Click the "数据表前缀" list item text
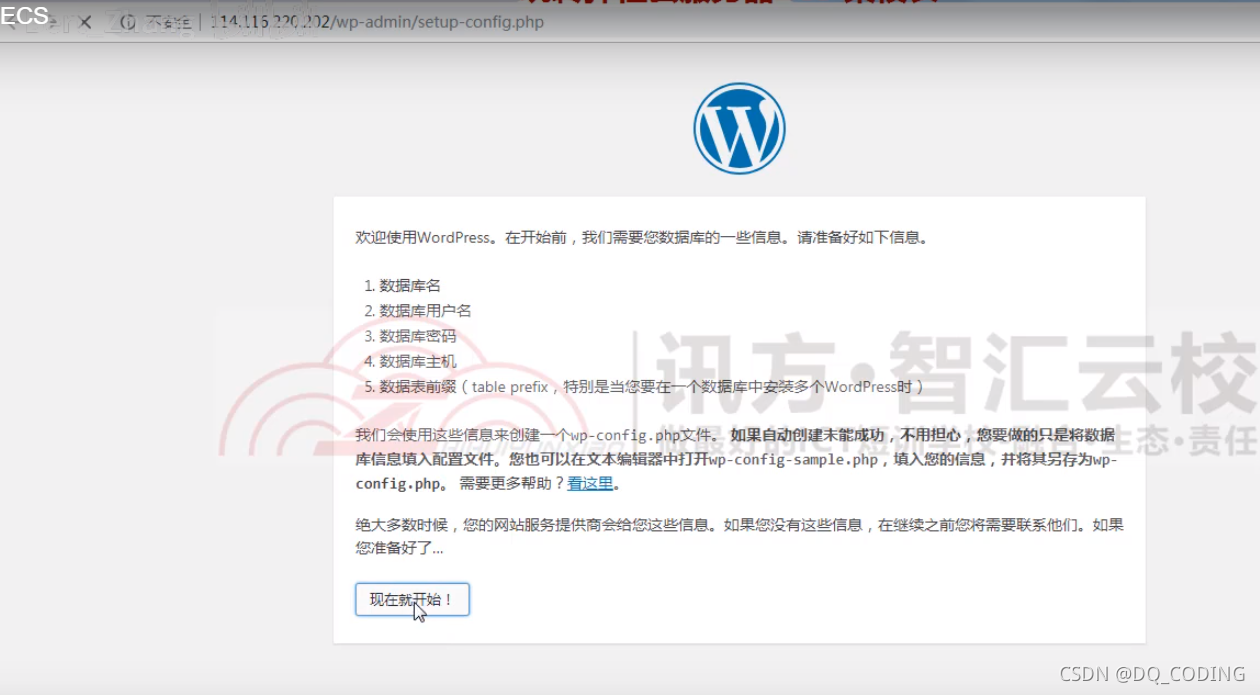The width and height of the screenshot is (1260, 695). (x=652, y=386)
